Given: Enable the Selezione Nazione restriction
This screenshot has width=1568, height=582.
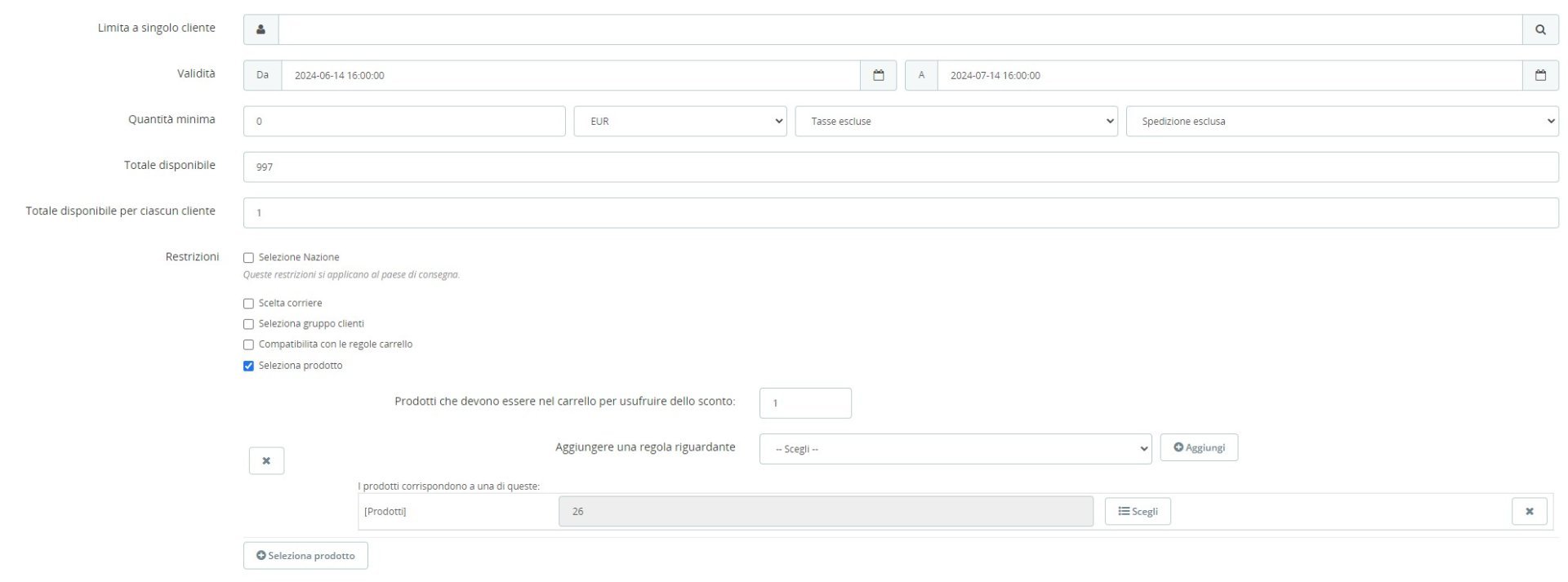Looking at the screenshot, I should [249, 258].
